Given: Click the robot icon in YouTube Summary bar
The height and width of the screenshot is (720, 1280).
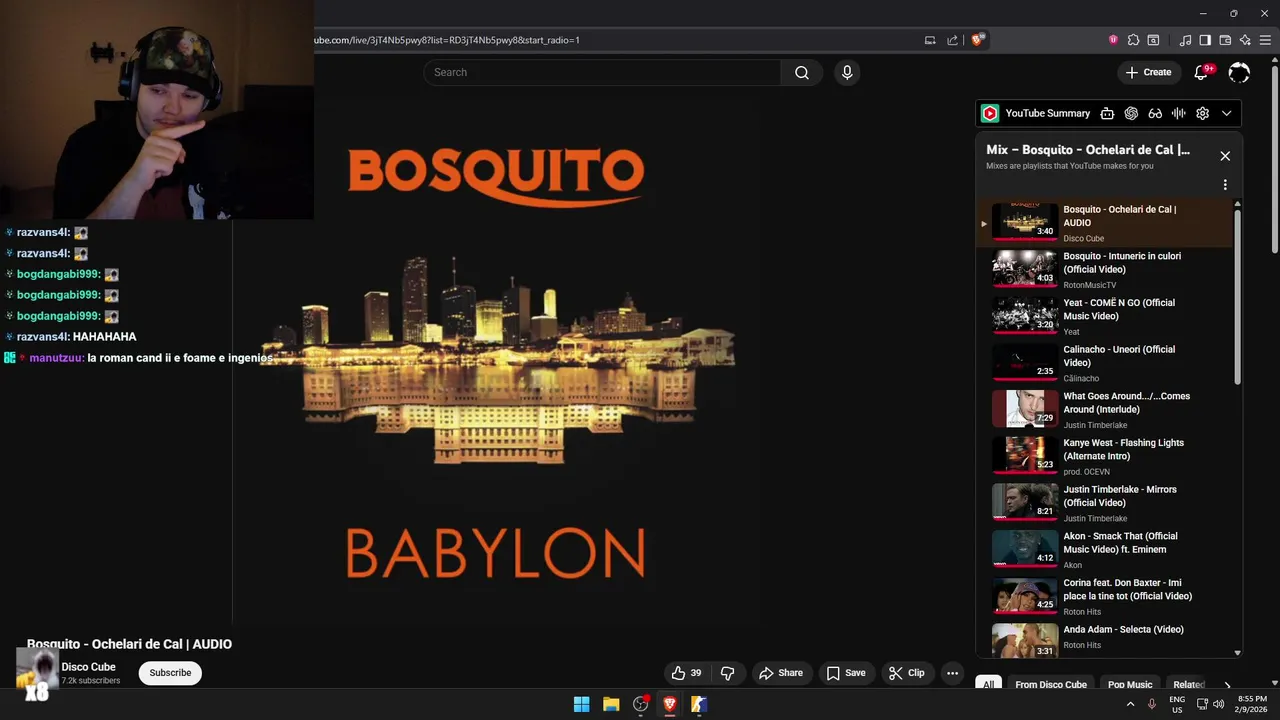Looking at the screenshot, I should point(1107,113).
